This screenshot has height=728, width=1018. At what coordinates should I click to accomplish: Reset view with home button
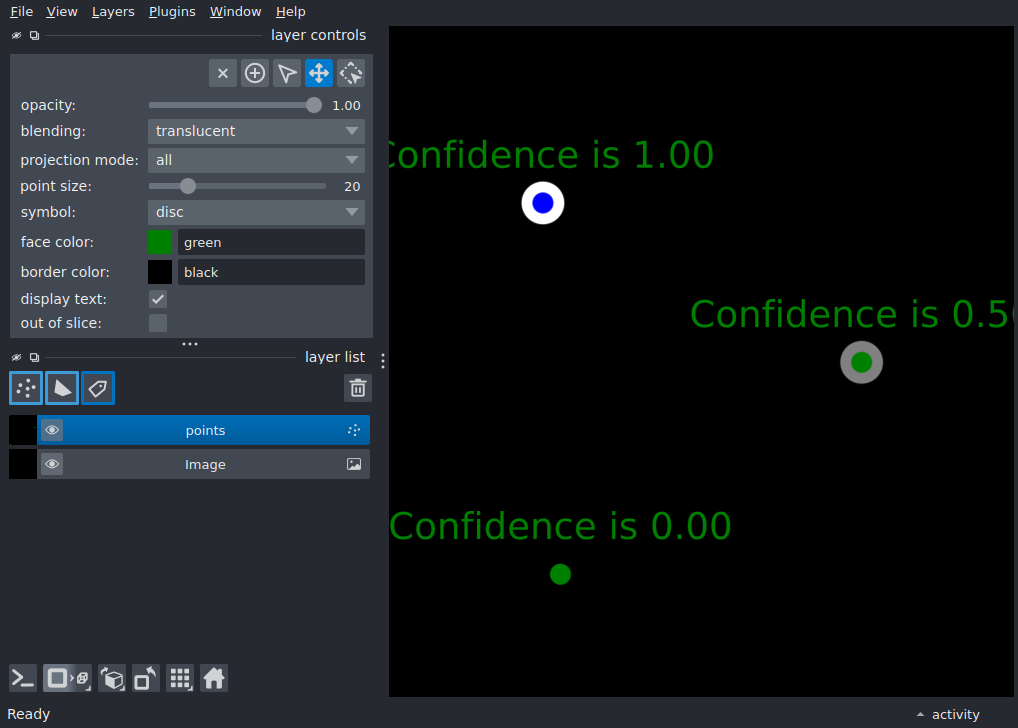(x=214, y=679)
